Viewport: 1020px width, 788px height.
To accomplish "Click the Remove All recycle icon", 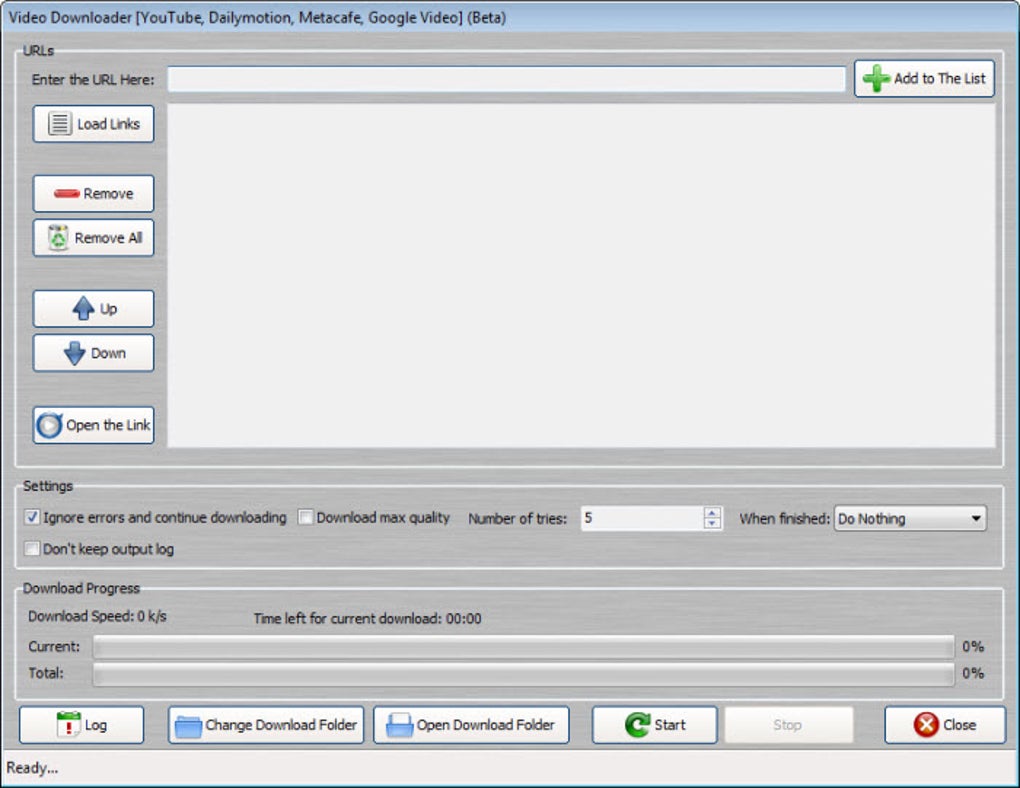I will click(x=60, y=238).
